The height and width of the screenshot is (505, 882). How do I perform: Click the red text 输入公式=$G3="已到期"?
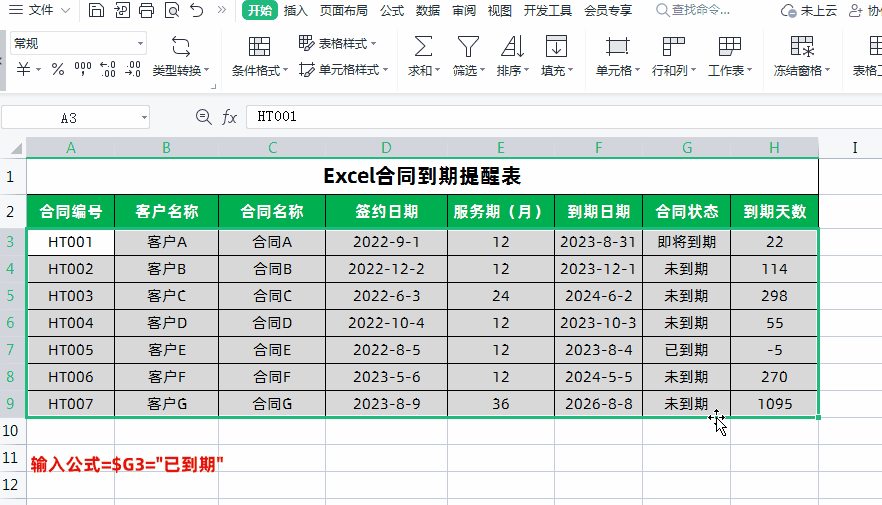(x=127, y=465)
